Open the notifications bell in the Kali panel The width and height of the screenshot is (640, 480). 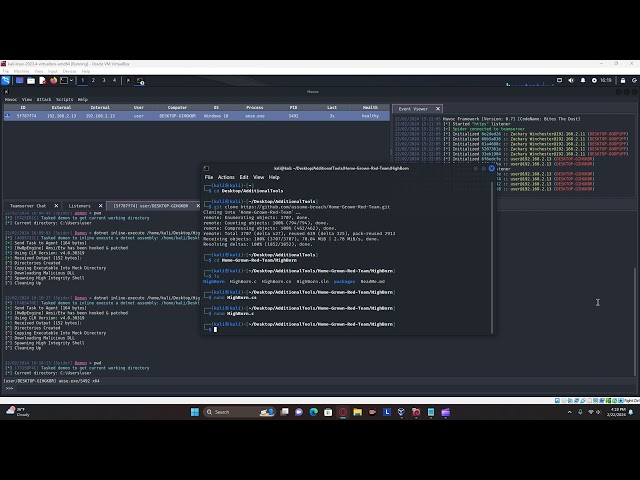583,80
